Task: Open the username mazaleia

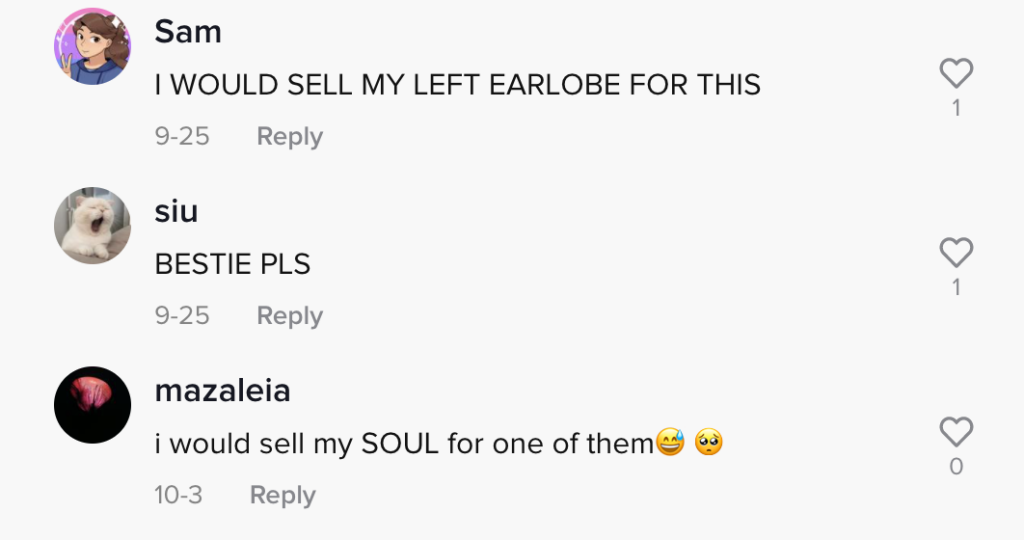Action: tap(222, 390)
